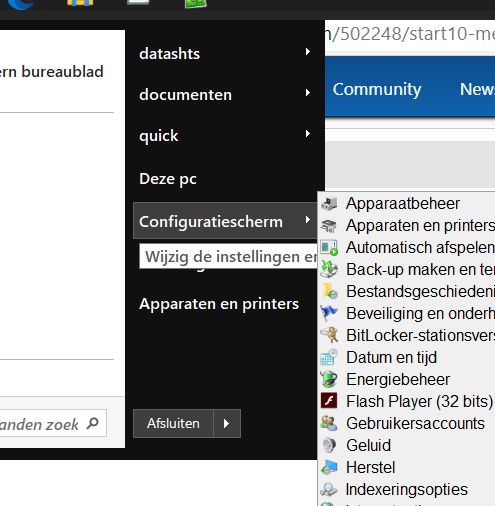Open Afsluiten options arrow

(227, 424)
